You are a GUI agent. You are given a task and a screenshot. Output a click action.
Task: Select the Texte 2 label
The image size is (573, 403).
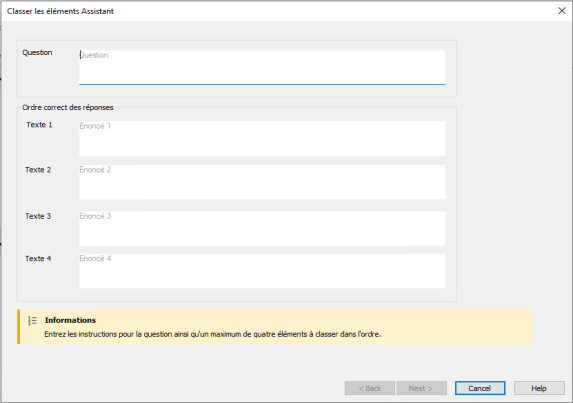[x=38, y=170]
